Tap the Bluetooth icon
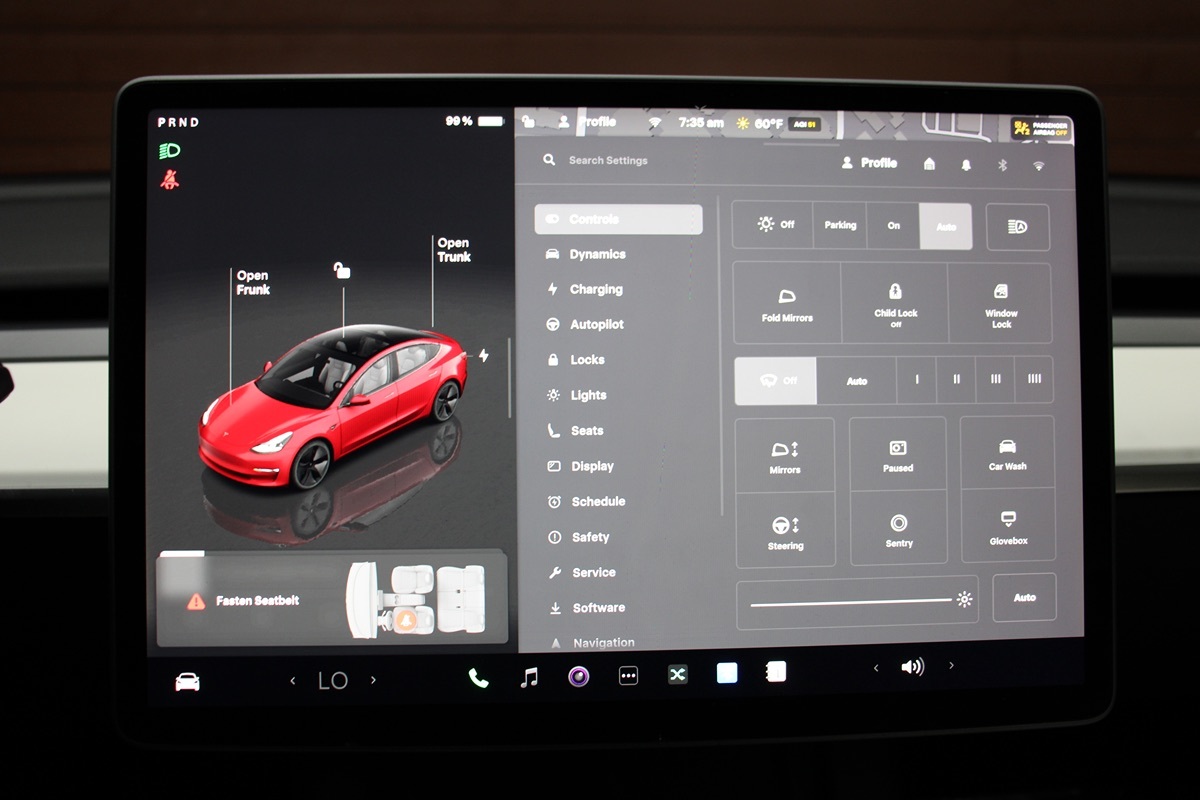Screen dimensions: 1200x800 click(x=1002, y=165)
